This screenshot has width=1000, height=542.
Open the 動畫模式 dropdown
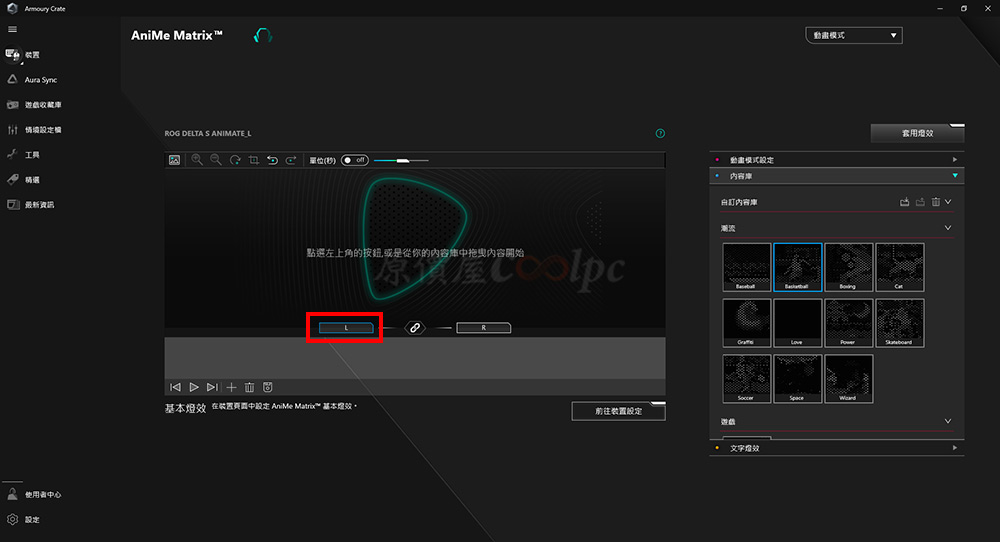pos(854,35)
